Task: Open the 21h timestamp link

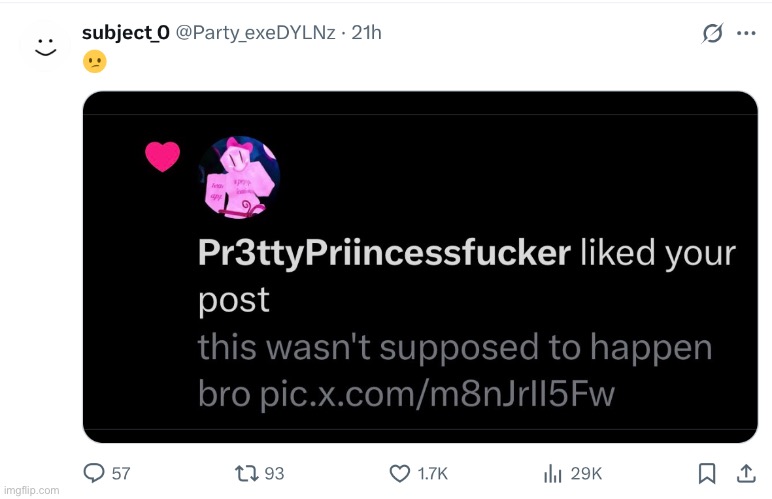Action: coord(367,33)
